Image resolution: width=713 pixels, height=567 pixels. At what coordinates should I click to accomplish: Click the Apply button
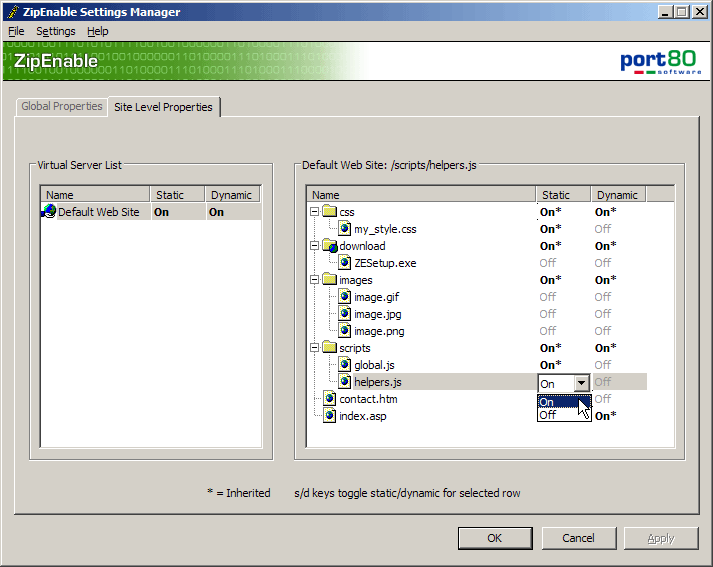click(x=661, y=538)
